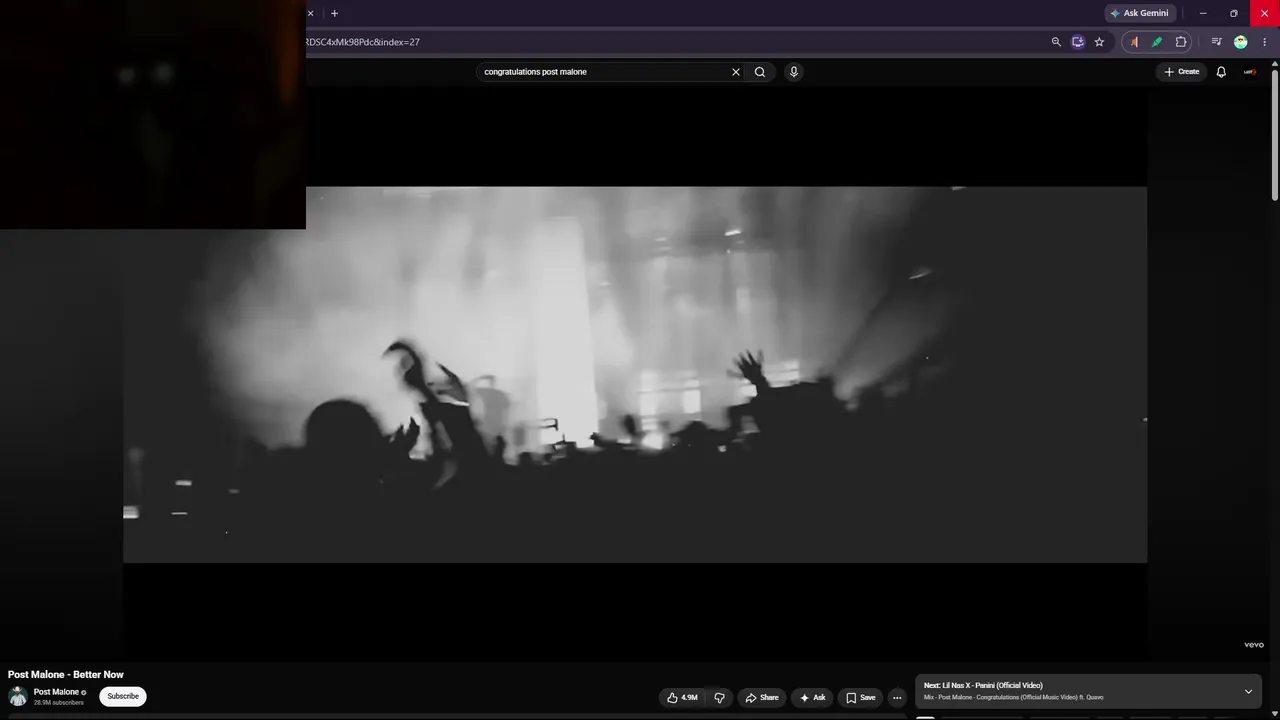Subscribe to the Post Malone channel

[123, 696]
